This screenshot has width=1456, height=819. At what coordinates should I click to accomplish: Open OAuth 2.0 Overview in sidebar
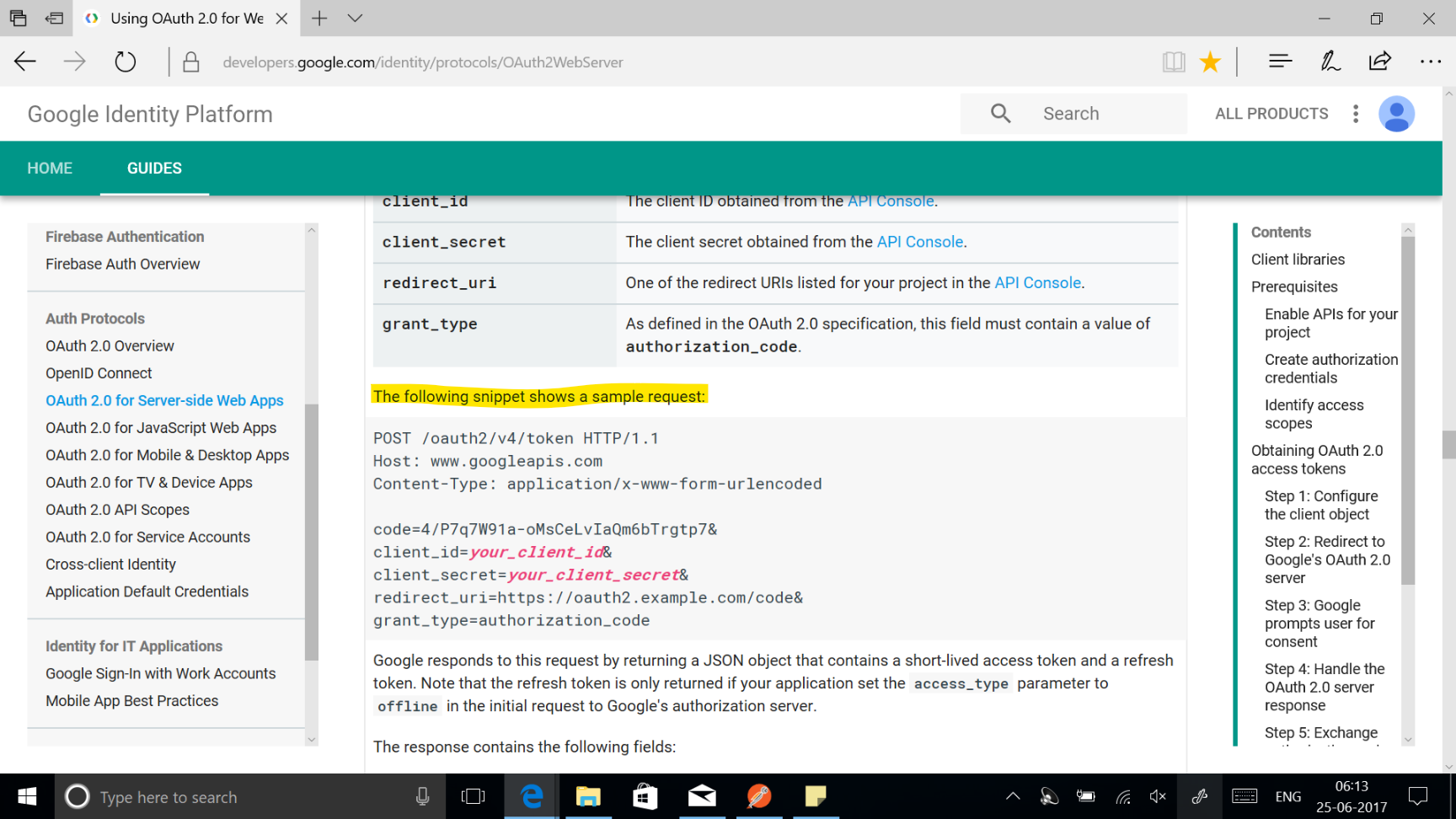110,345
